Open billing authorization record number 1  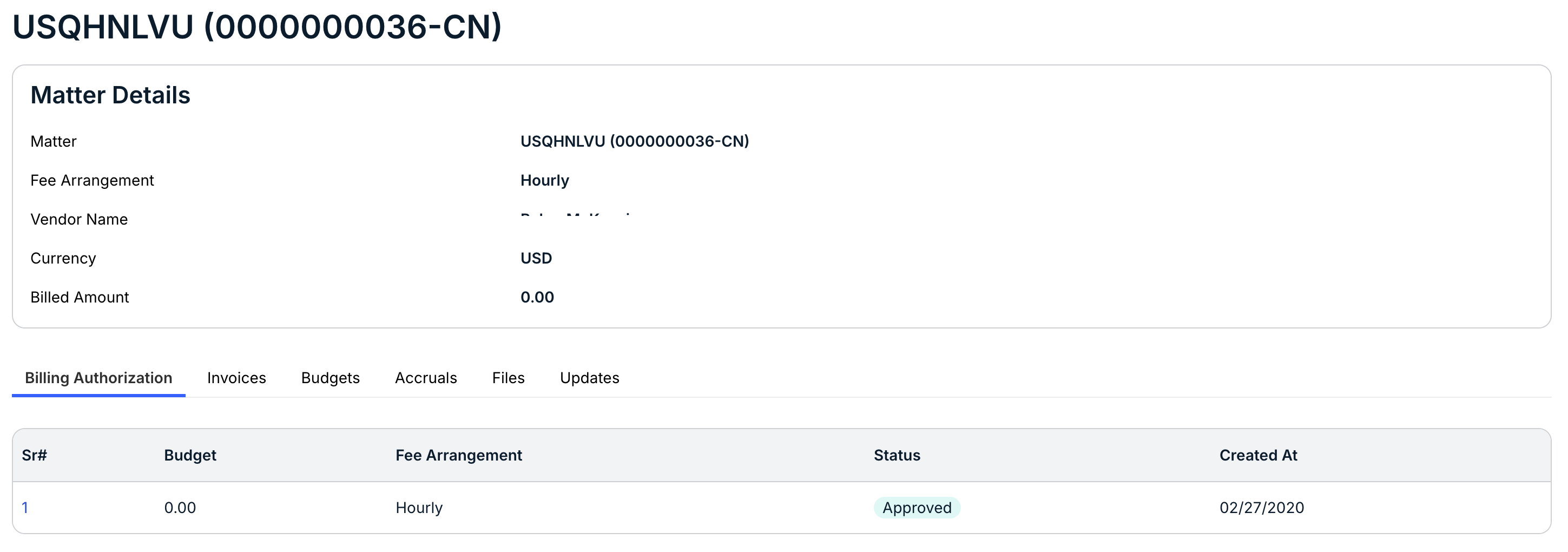[25, 508]
